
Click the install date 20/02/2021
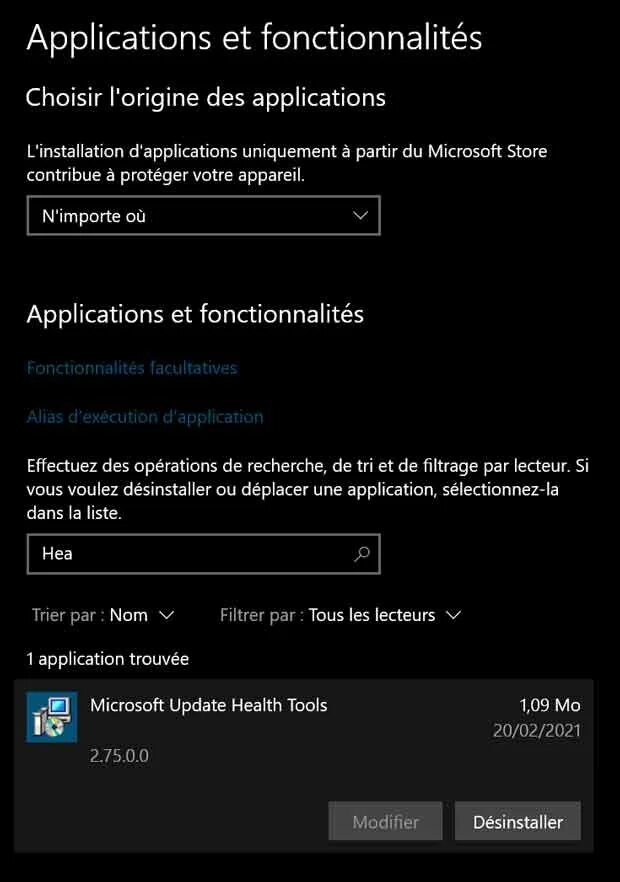(537, 730)
